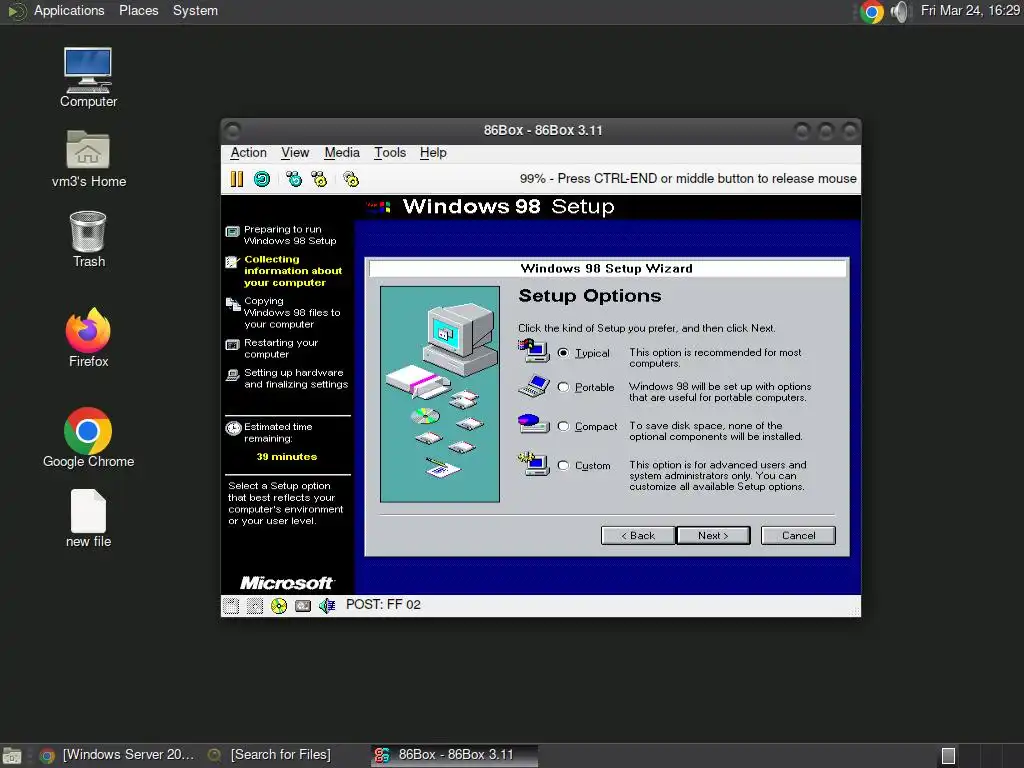The image size is (1024, 768).
Task: Send Ctrl+Alt+Esc via the toolbar icon
Action: (x=319, y=179)
